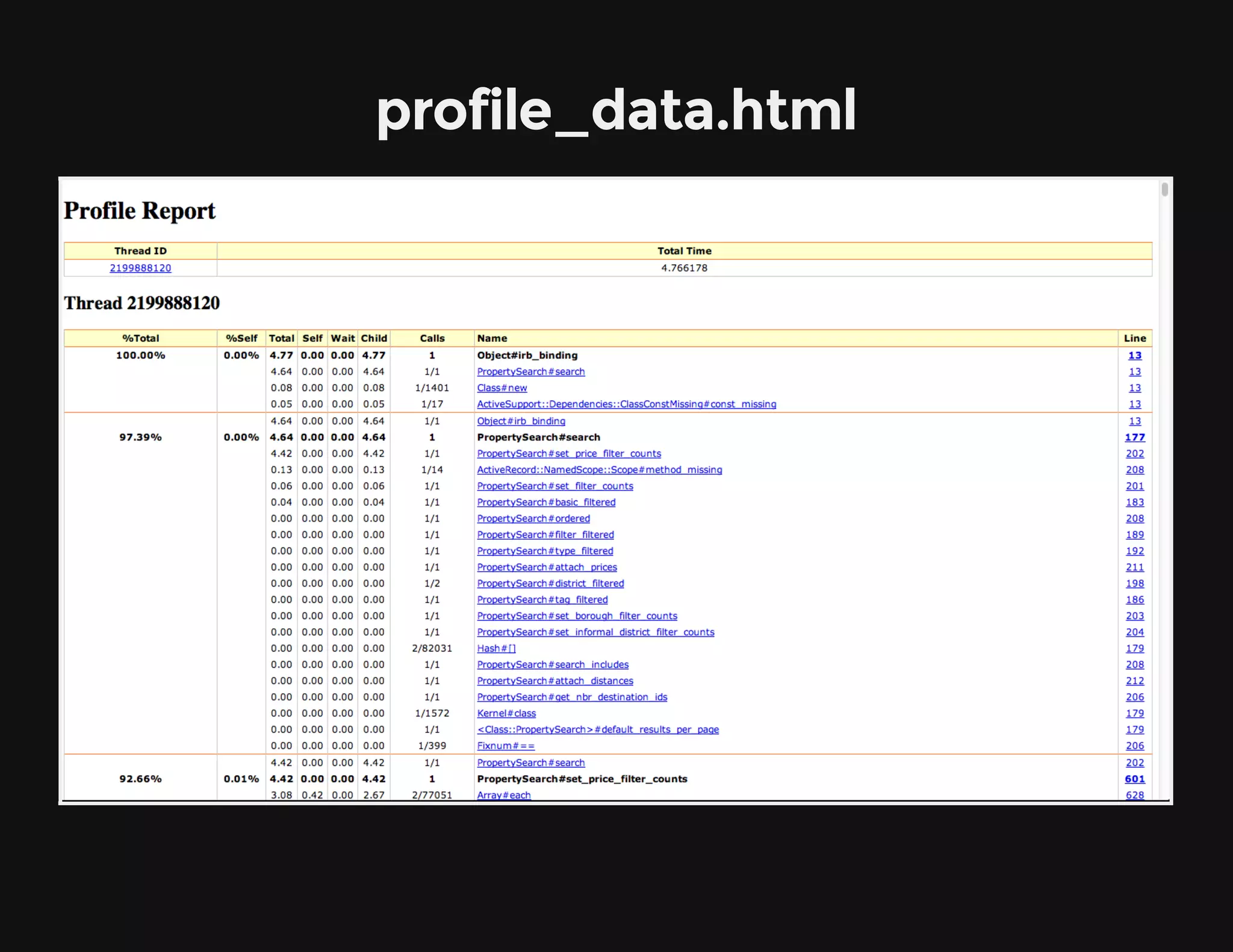This screenshot has height=952, width=1233.
Task: Open ActiveSupport ClassConstMissing#const_missing link
Action: [627, 404]
